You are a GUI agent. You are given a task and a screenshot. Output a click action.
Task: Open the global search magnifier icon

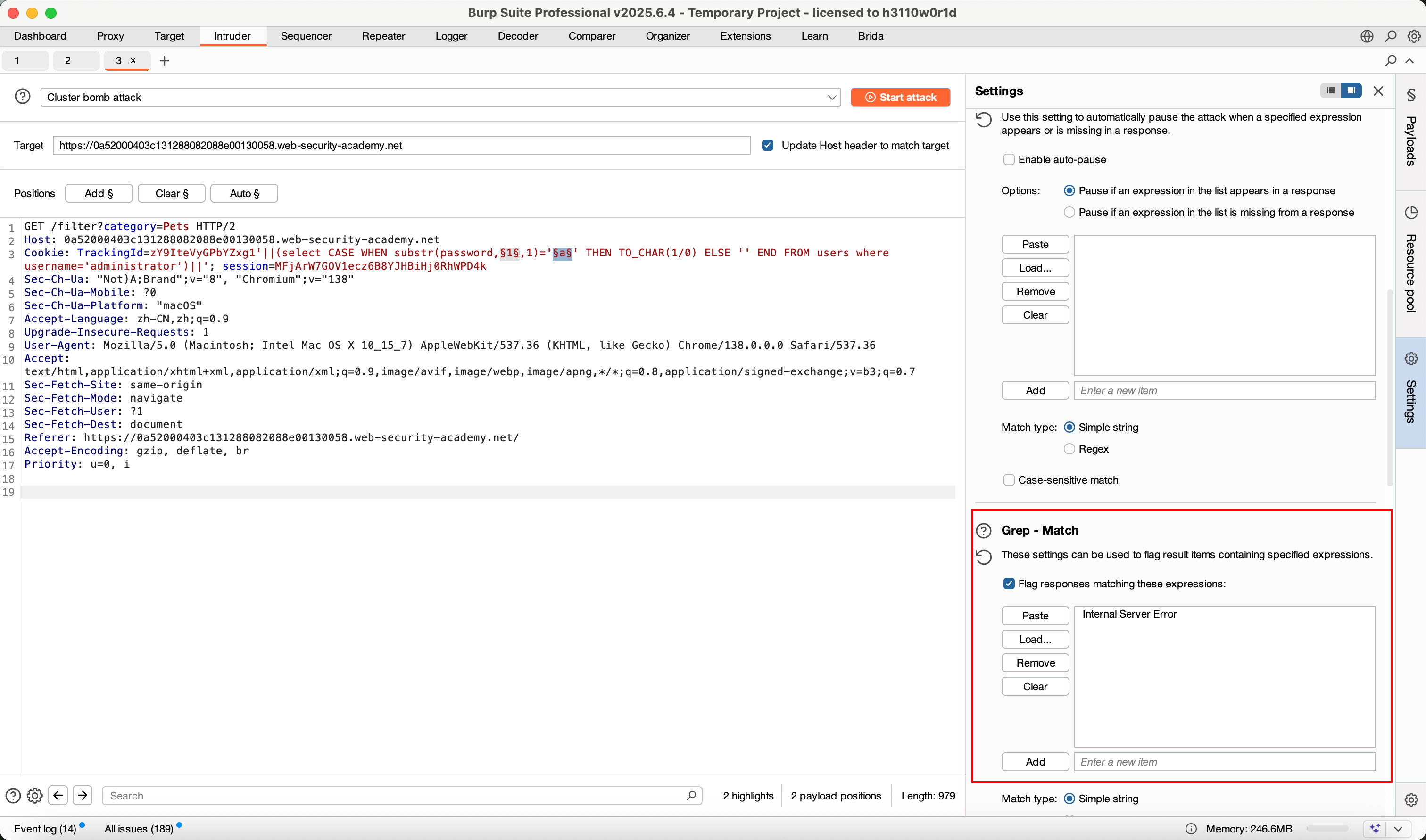pyautogui.click(x=1390, y=36)
